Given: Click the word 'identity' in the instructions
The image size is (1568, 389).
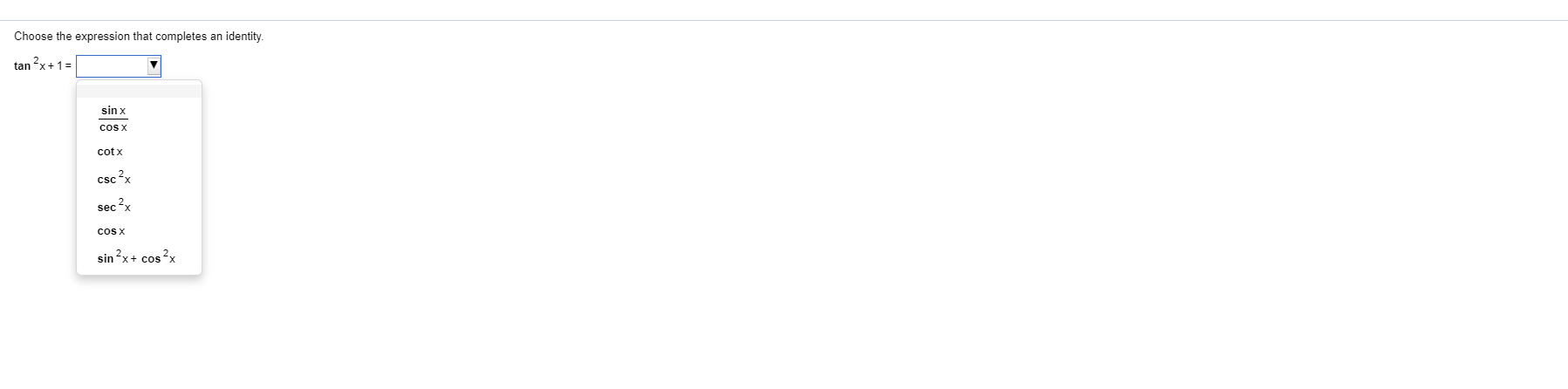Looking at the screenshot, I should [243, 37].
